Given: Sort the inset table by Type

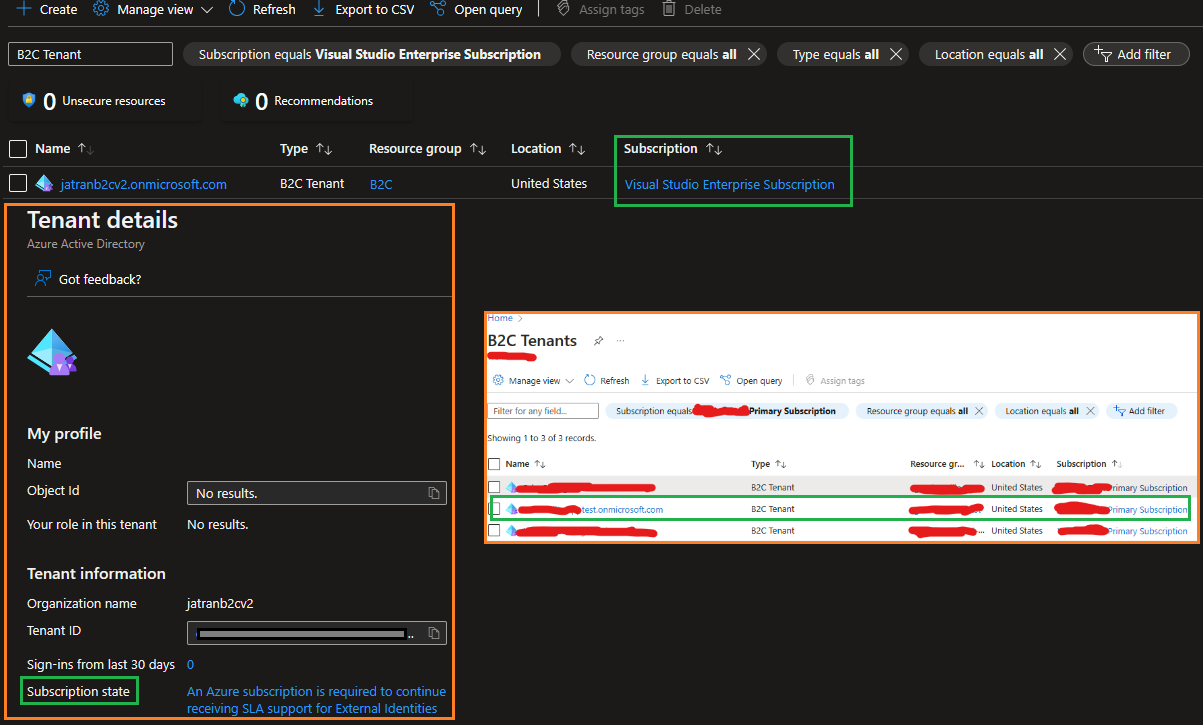Looking at the screenshot, I should click(x=767, y=464).
